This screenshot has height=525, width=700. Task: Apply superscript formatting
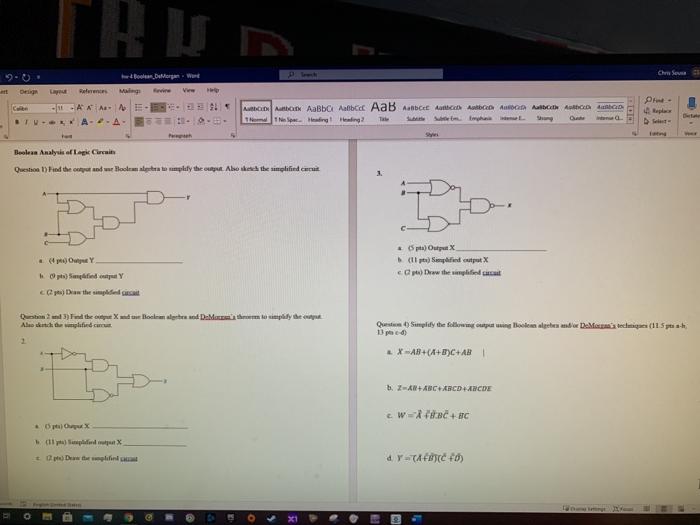(71, 121)
